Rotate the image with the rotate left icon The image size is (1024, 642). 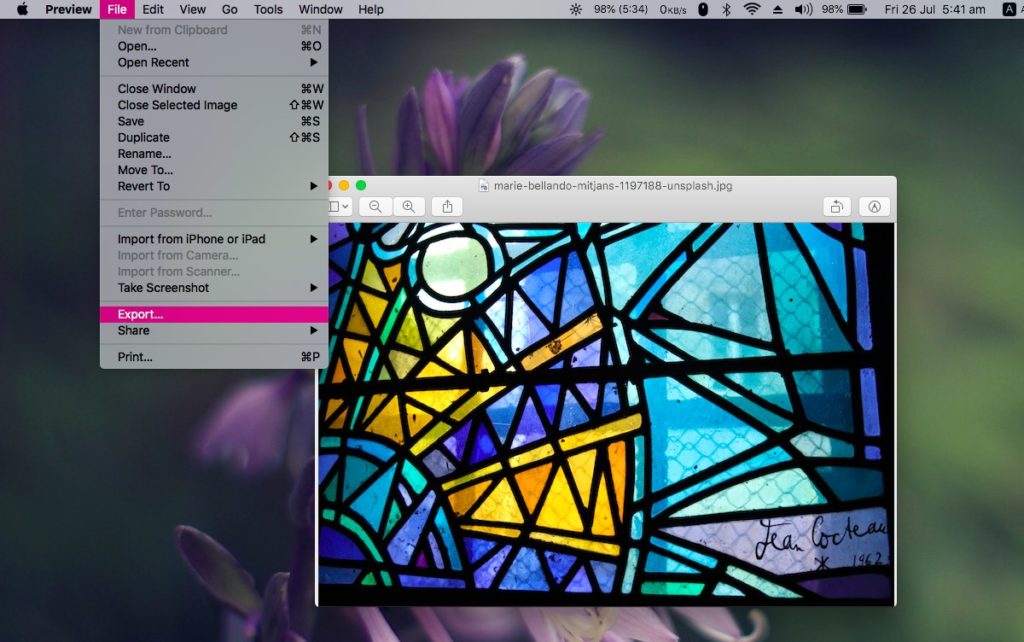[x=837, y=206]
